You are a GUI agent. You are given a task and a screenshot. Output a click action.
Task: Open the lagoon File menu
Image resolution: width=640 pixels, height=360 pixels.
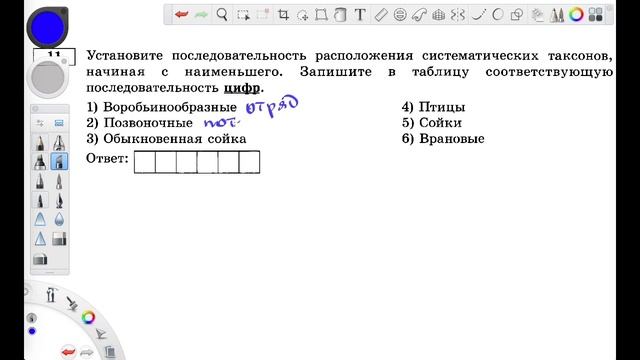[x=110, y=352]
